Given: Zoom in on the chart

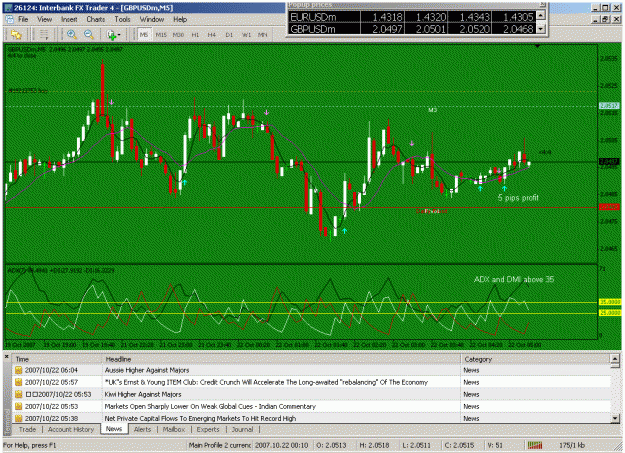Looking at the screenshot, I should click(72, 35).
